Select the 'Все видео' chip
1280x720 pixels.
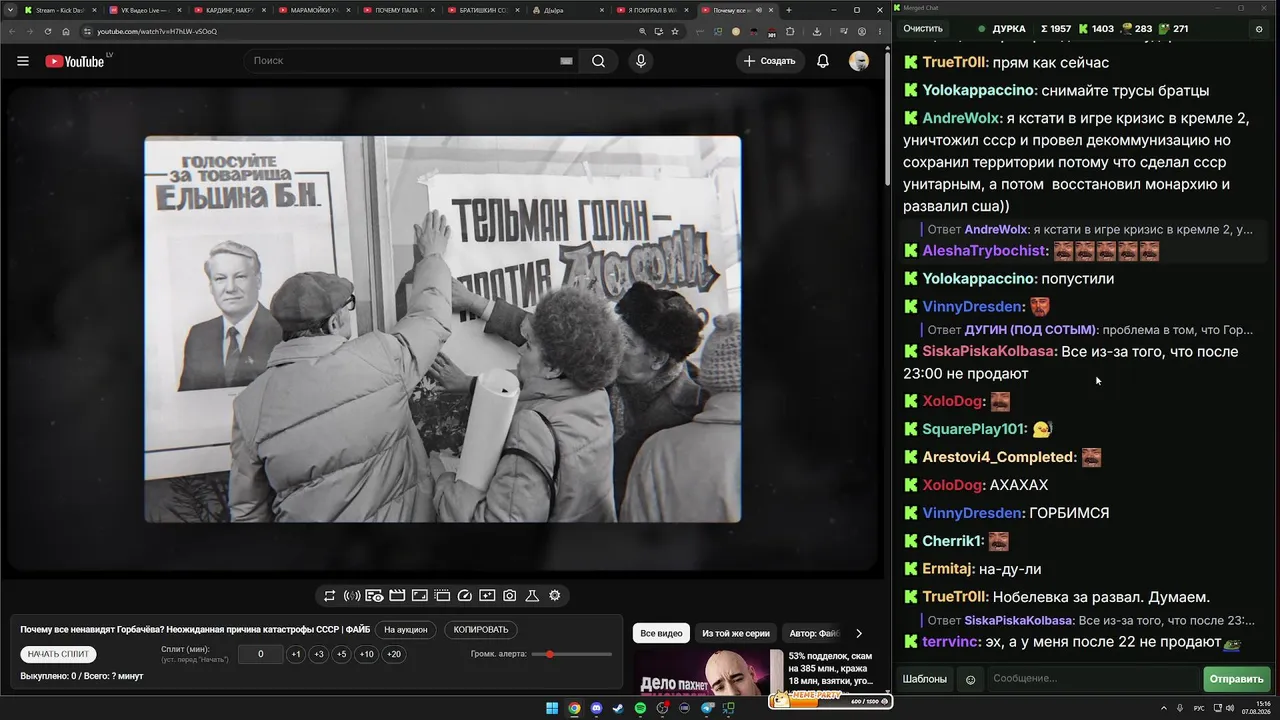point(661,633)
